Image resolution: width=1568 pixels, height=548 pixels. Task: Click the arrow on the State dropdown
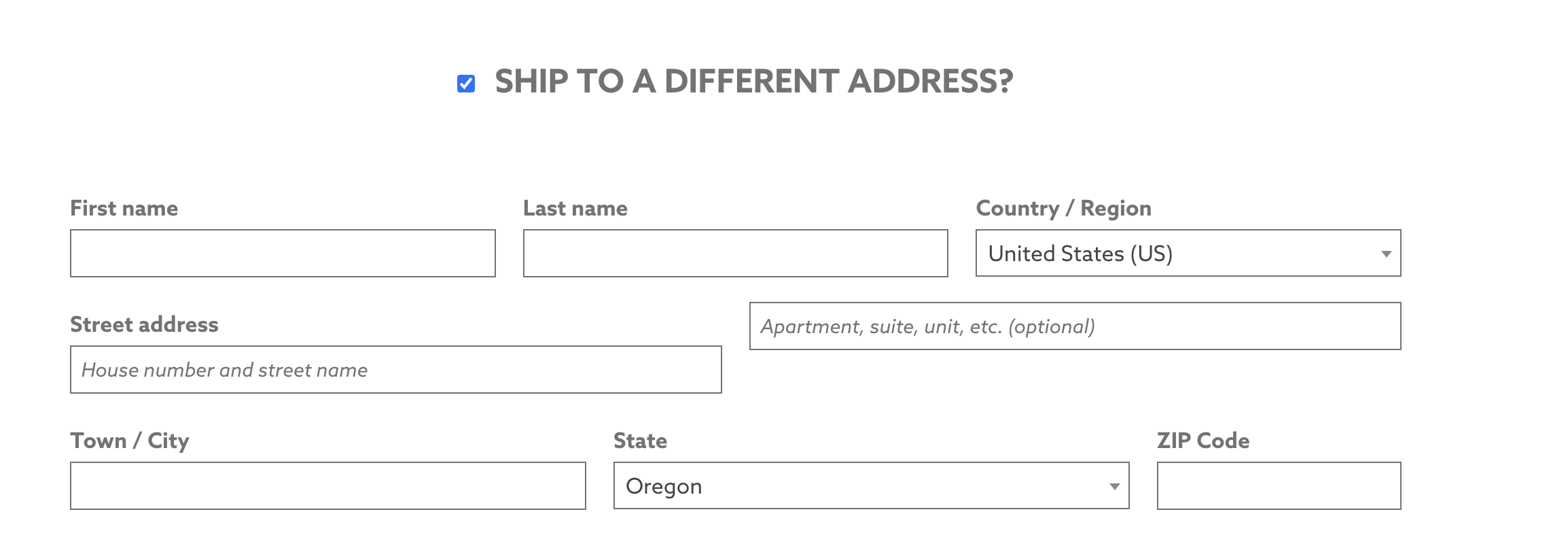pyautogui.click(x=1114, y=486)
